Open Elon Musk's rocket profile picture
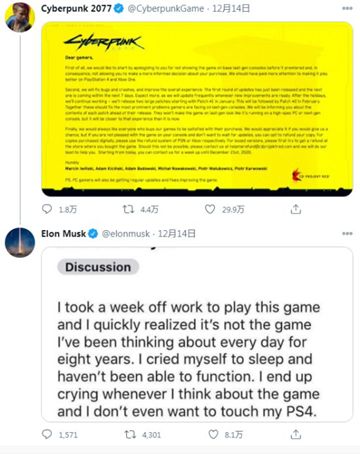The image size is (360, 454). (x=20, y=242)
